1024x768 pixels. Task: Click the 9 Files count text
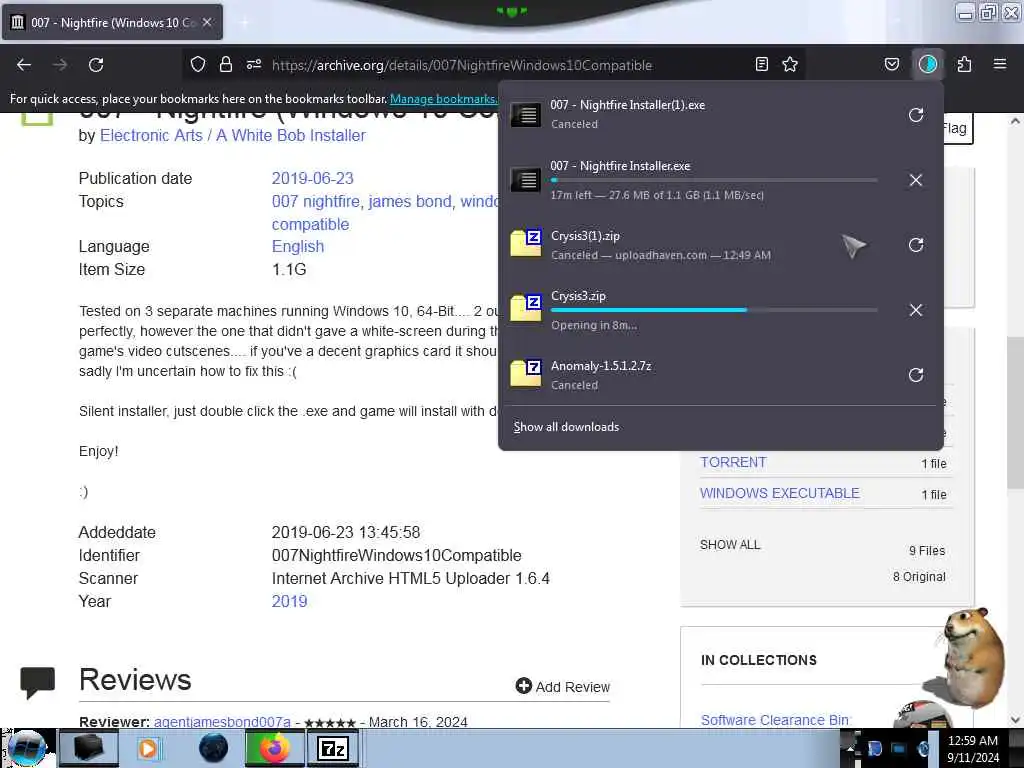pos(927,551)
